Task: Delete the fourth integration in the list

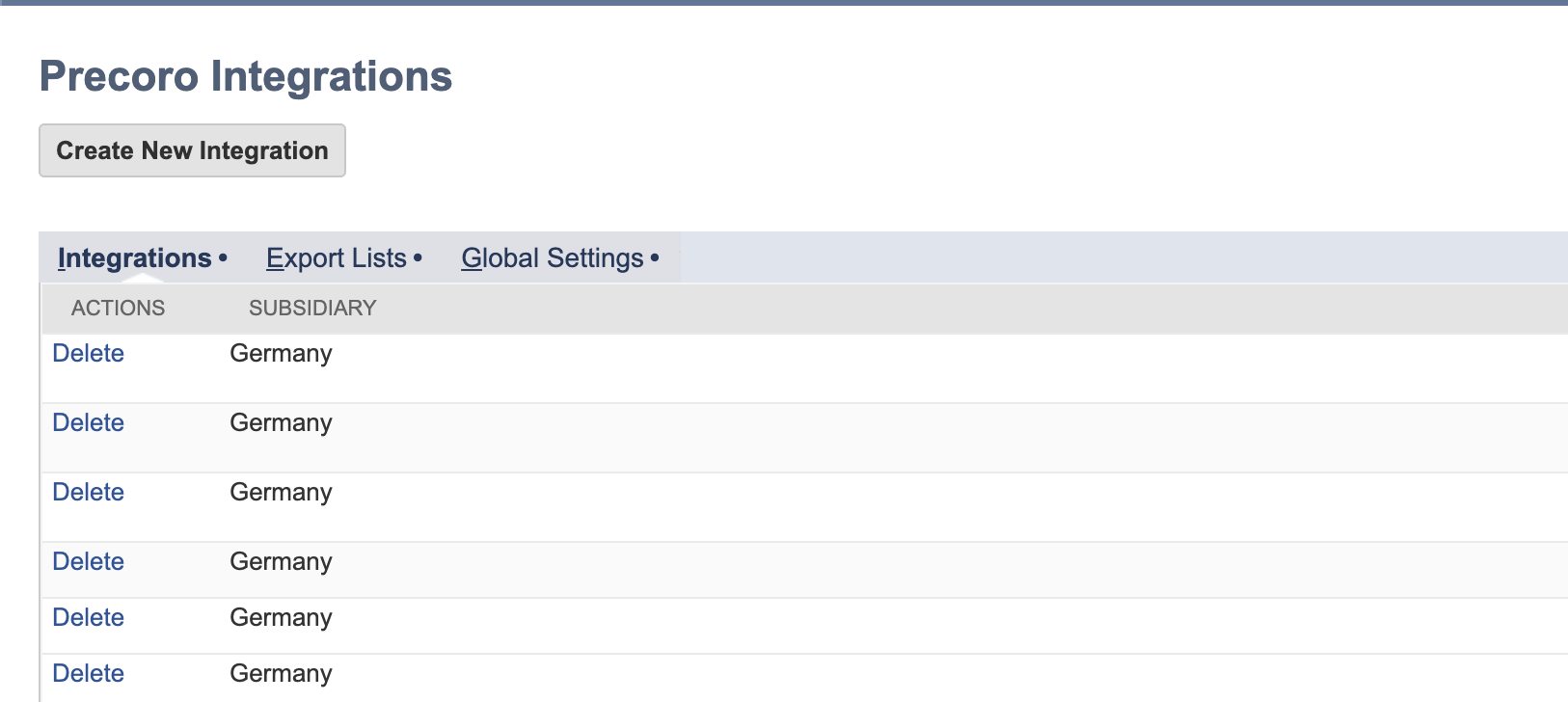Action: point(88,562)
